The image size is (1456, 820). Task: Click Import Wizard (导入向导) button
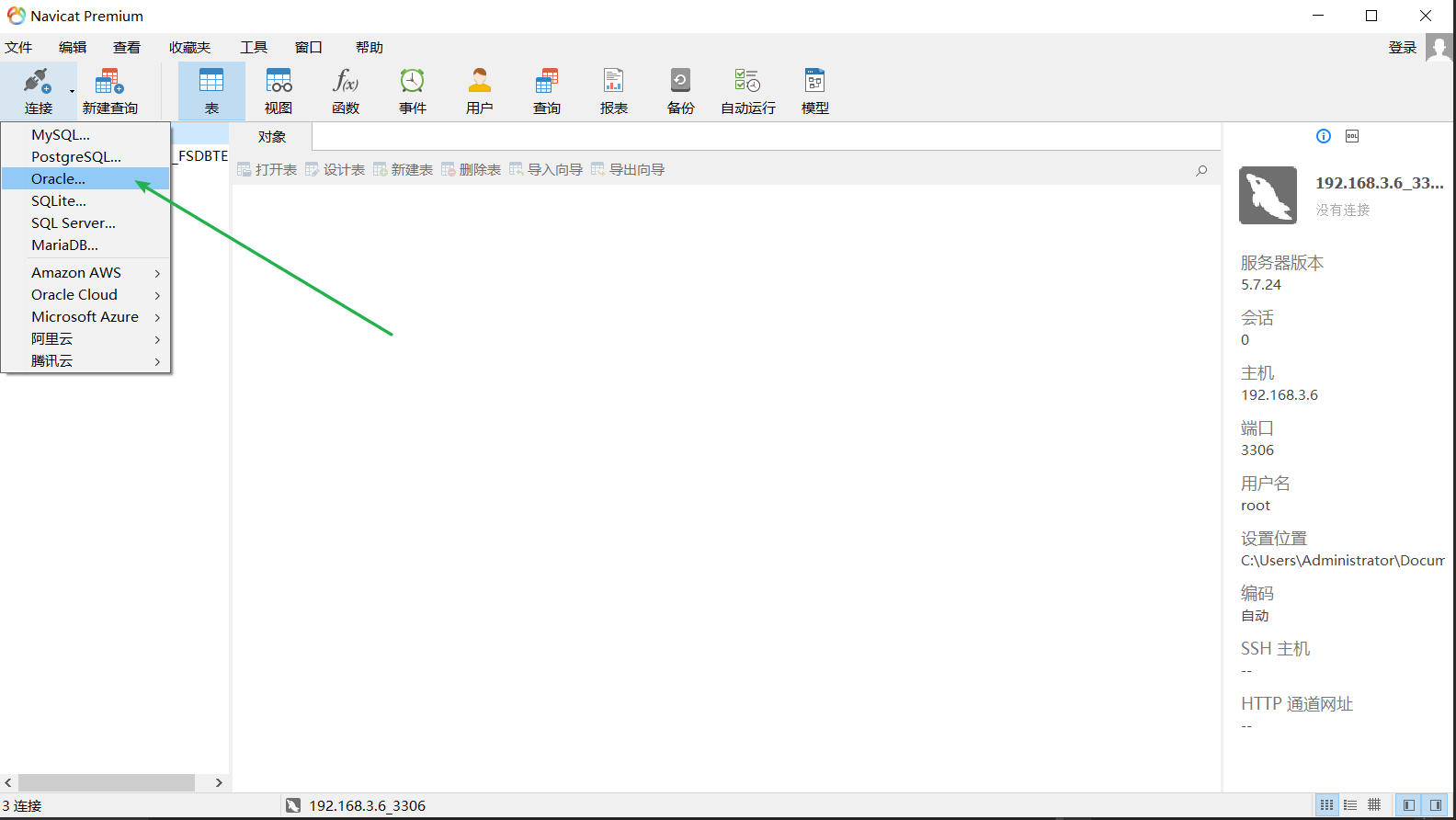click(x=547, y=170)
